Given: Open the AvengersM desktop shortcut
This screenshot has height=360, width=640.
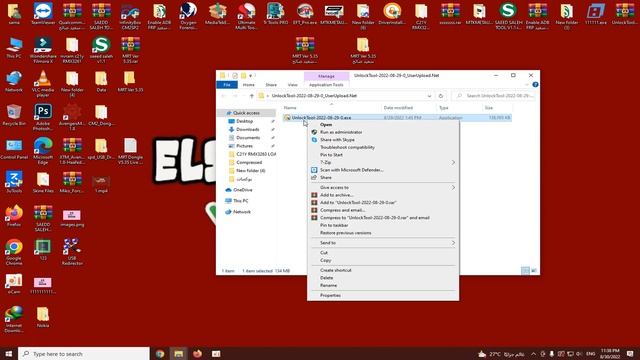Looking at the screenshot, I should click(72, 117).
